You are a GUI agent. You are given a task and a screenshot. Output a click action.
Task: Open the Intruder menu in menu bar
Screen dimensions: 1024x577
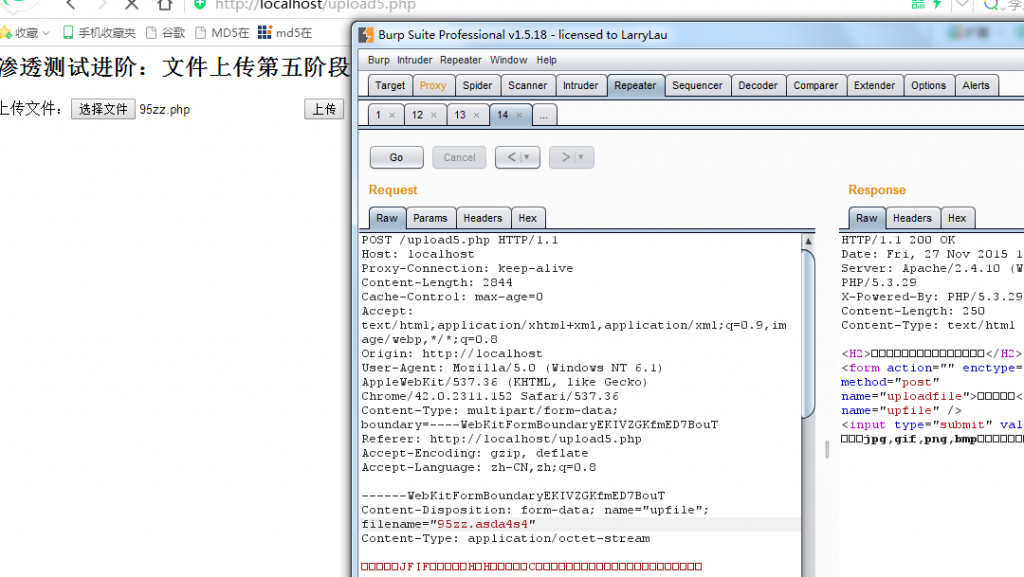pyautogui.click(x=415, y=60)
